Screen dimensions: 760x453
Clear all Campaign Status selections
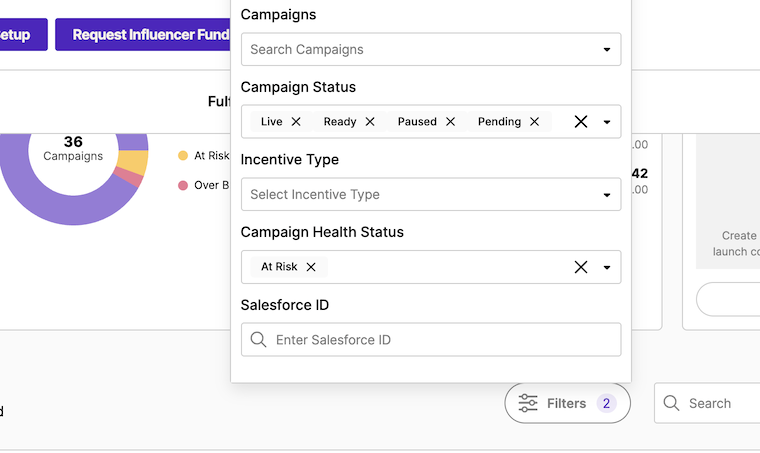[x=580, y=122]
